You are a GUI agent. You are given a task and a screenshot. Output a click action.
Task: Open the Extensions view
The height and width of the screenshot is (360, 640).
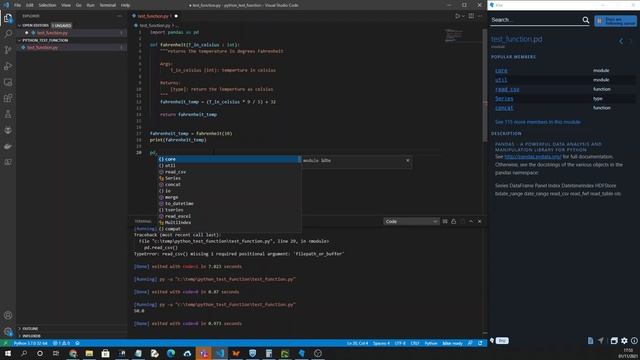[x=8, y=98]
